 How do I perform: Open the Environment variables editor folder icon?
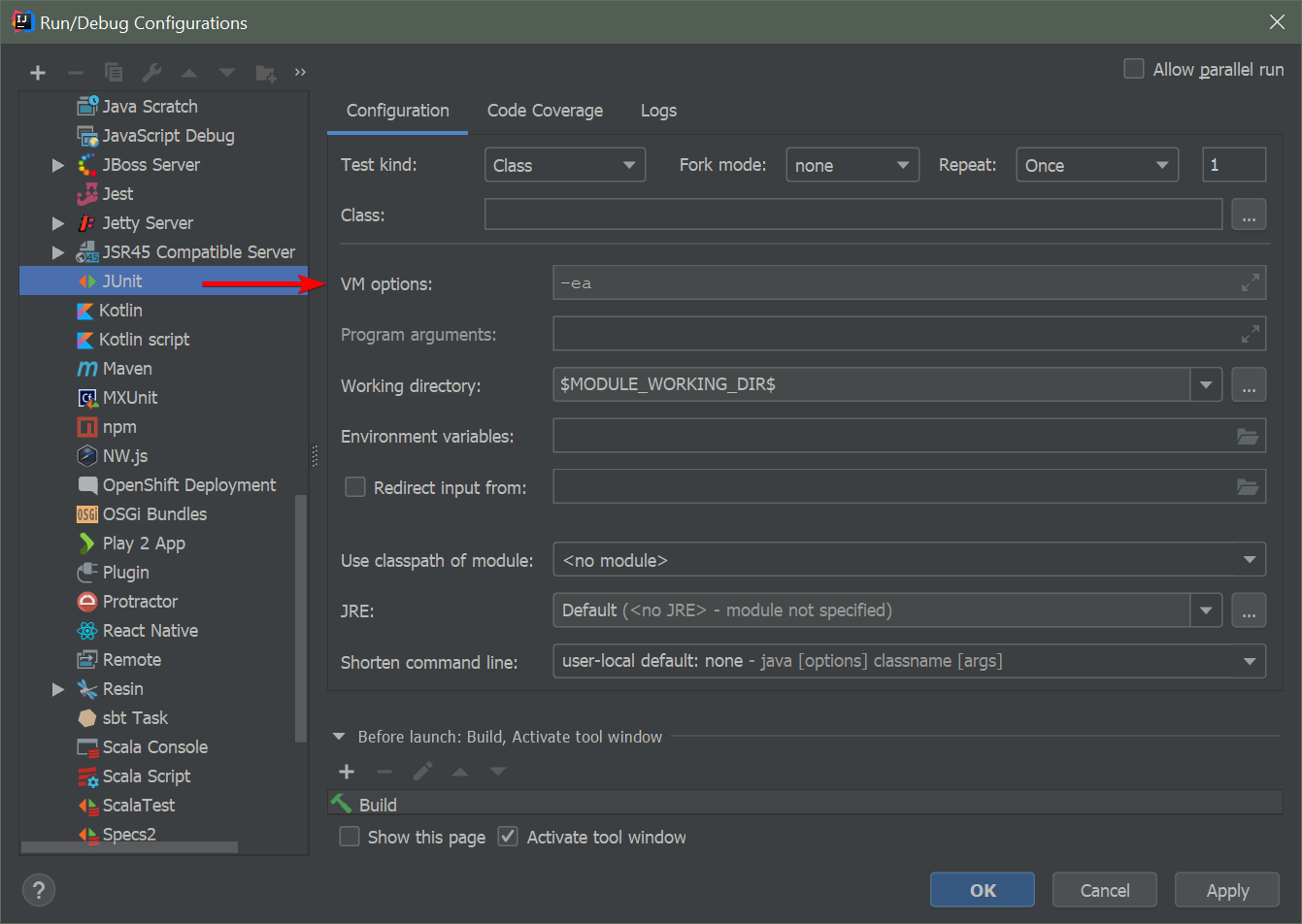[1248, 436]
